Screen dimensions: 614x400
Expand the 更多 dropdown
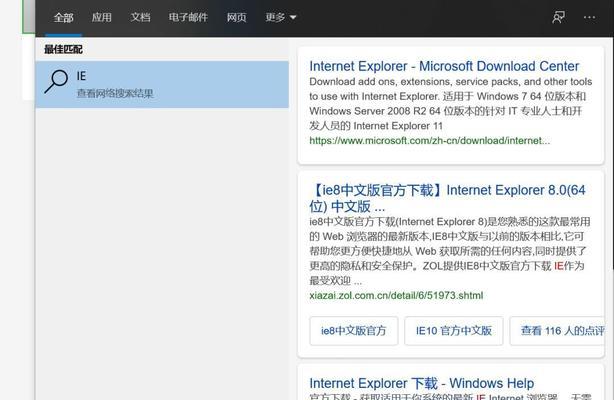(281, 18)
